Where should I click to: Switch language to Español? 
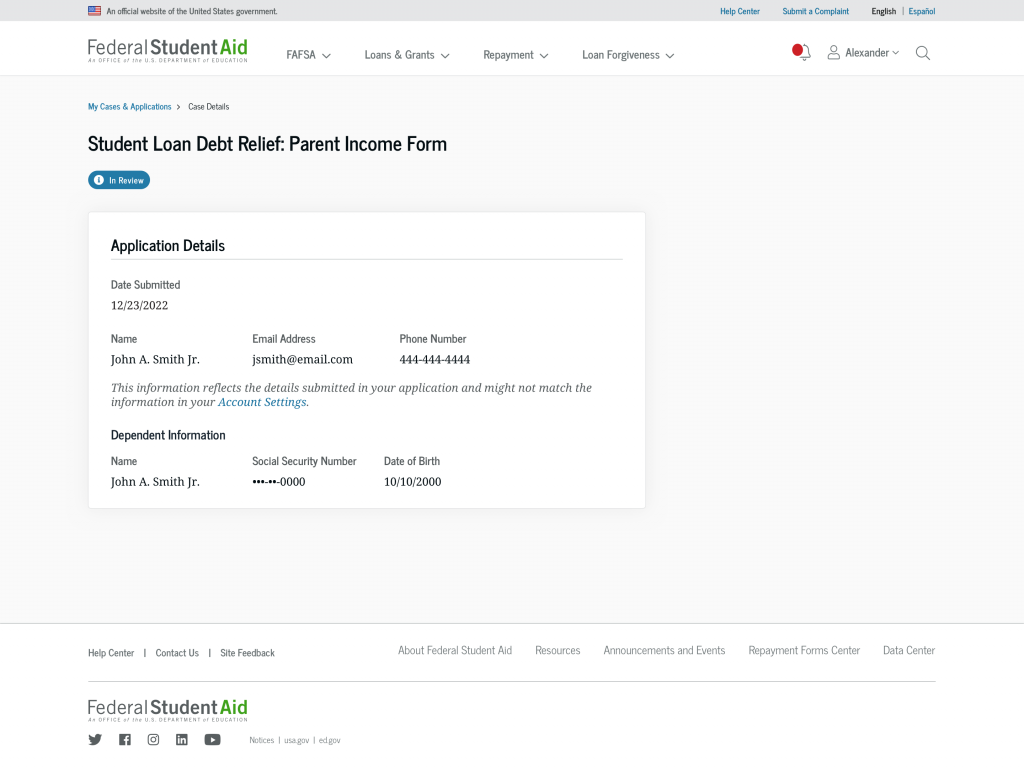(x=921, y=11)
